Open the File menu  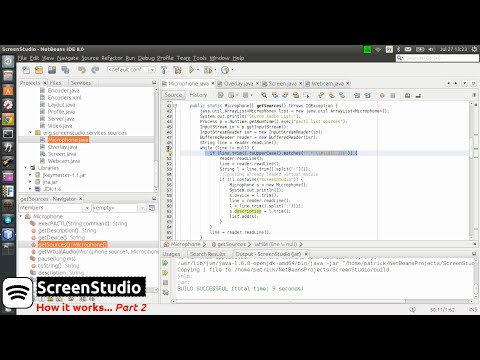point(22,58)
